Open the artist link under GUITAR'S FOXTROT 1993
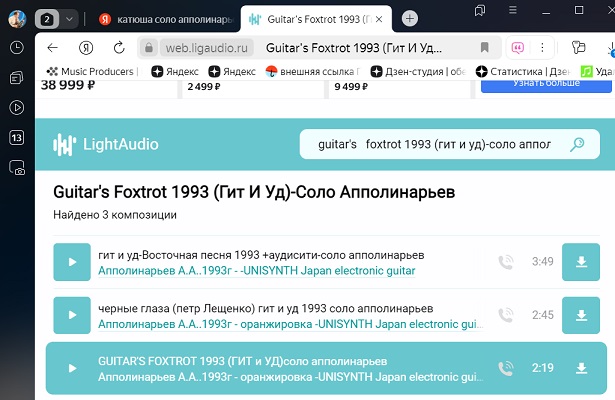The height and width of the screenshot is (400, 615). tap(291, 377)
